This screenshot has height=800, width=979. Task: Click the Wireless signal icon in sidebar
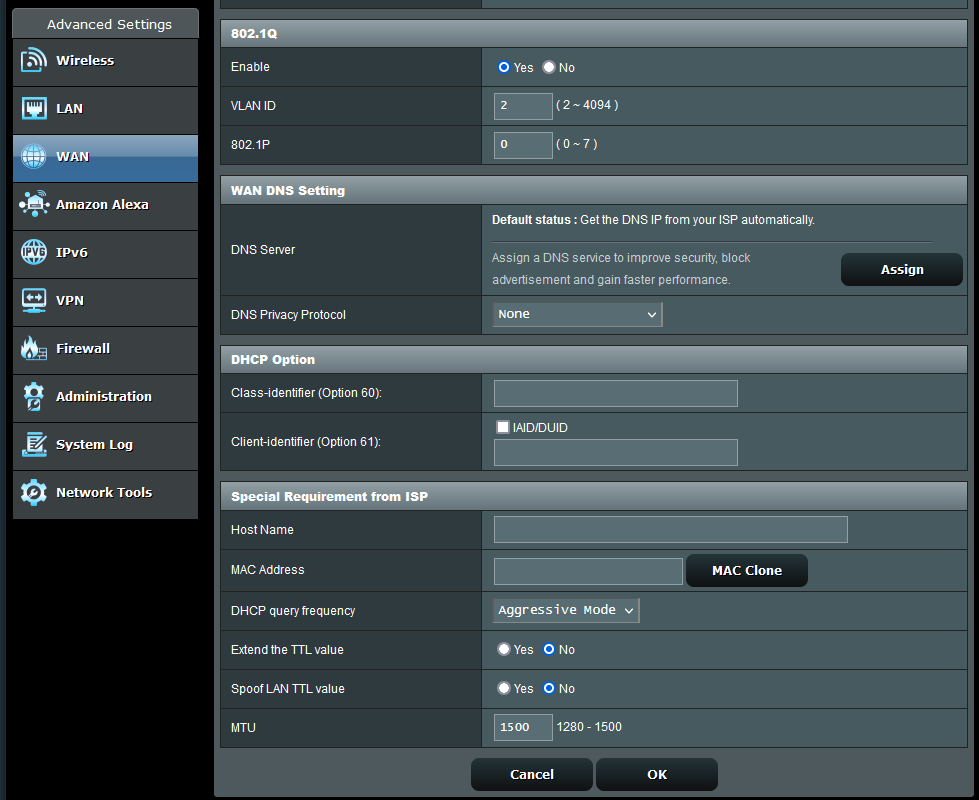34,61
